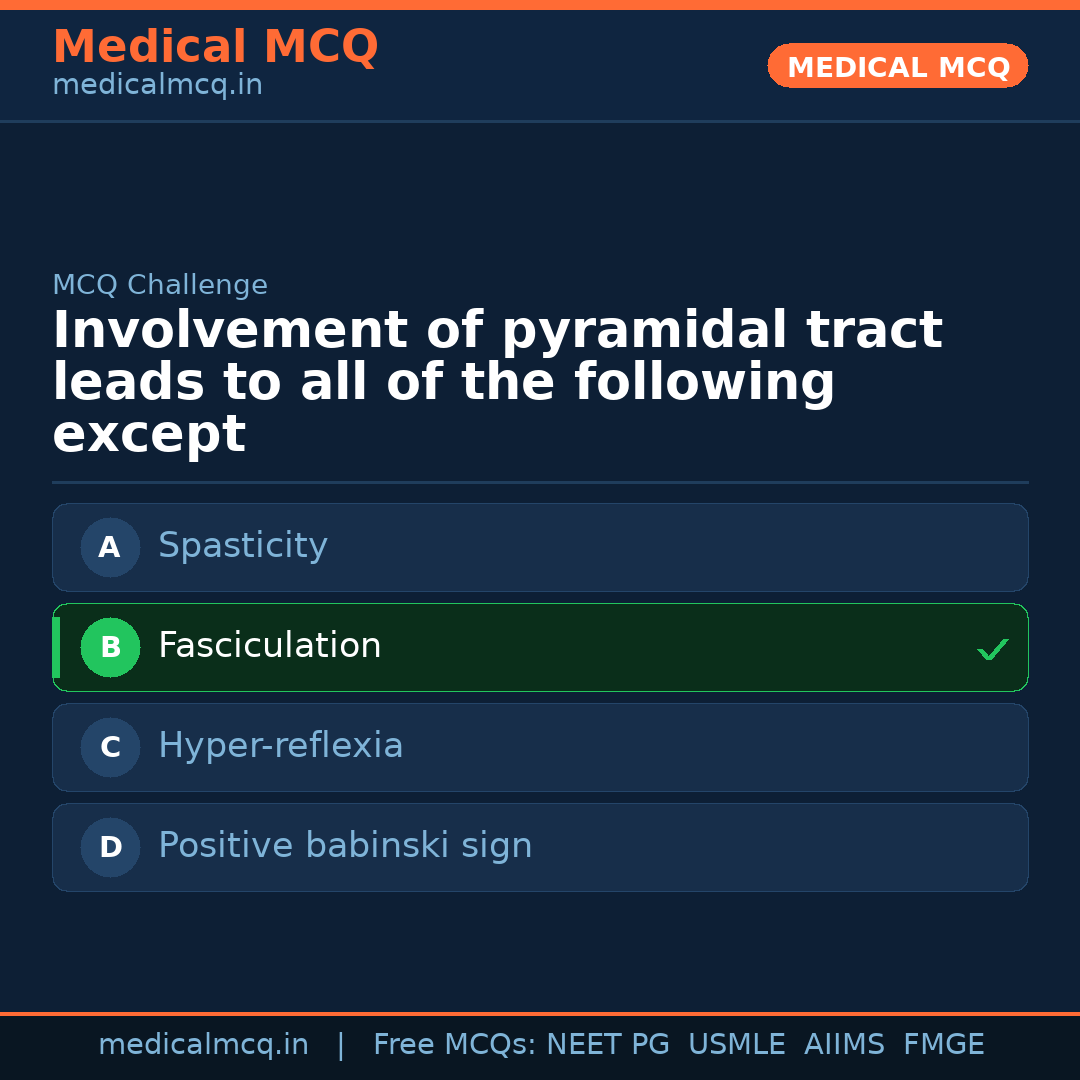Click the green checkmark on Fasciculation
The image size is (1080, 1080).
click(x=992, y=650)
